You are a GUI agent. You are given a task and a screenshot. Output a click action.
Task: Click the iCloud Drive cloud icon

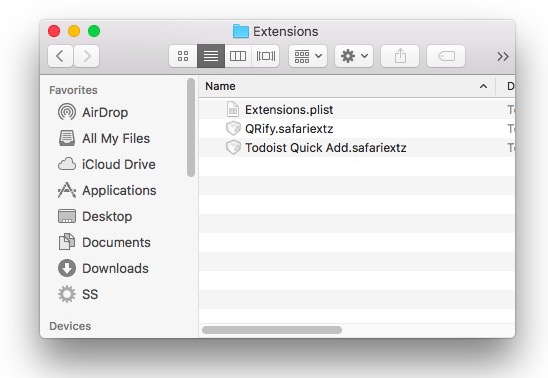(x=67, y=164)
